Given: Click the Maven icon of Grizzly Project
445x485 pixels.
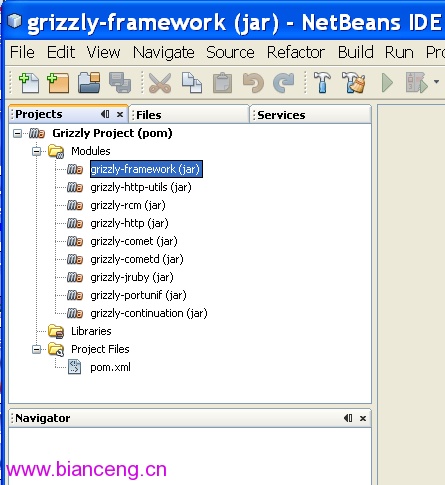Looking at the screenshot, I should point(37,133).
